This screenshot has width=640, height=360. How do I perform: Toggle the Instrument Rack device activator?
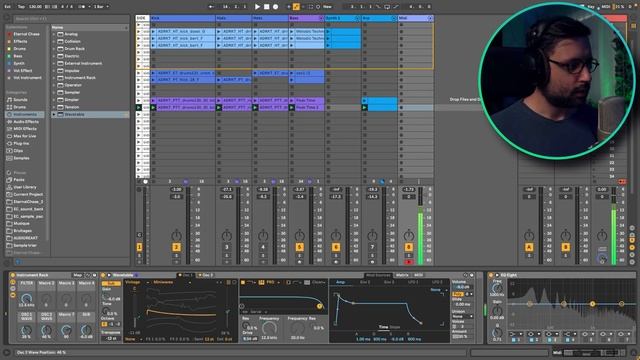12,276
